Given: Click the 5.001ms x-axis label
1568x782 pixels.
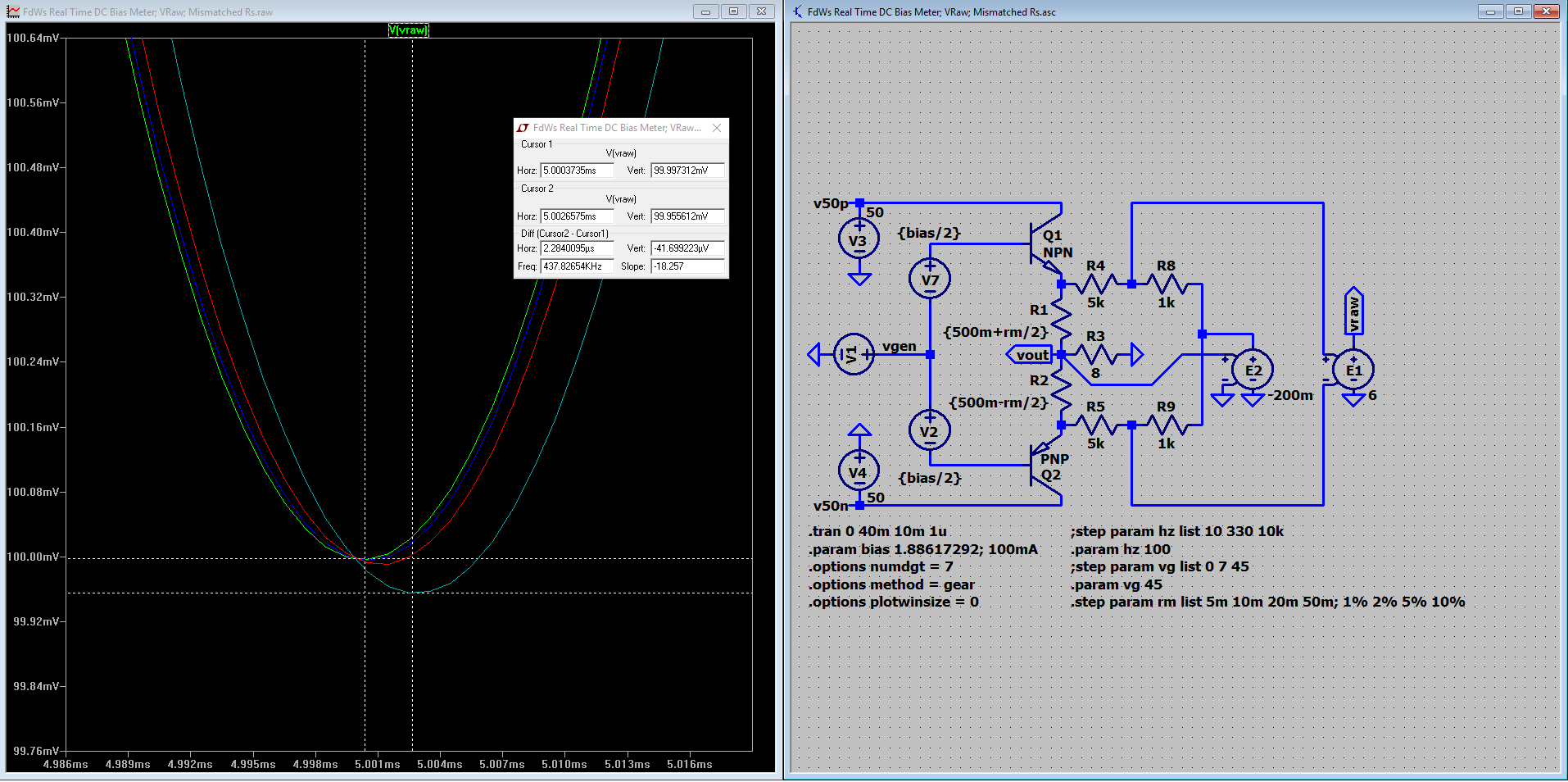Looking at the screenshot, I should pos(378,764).
